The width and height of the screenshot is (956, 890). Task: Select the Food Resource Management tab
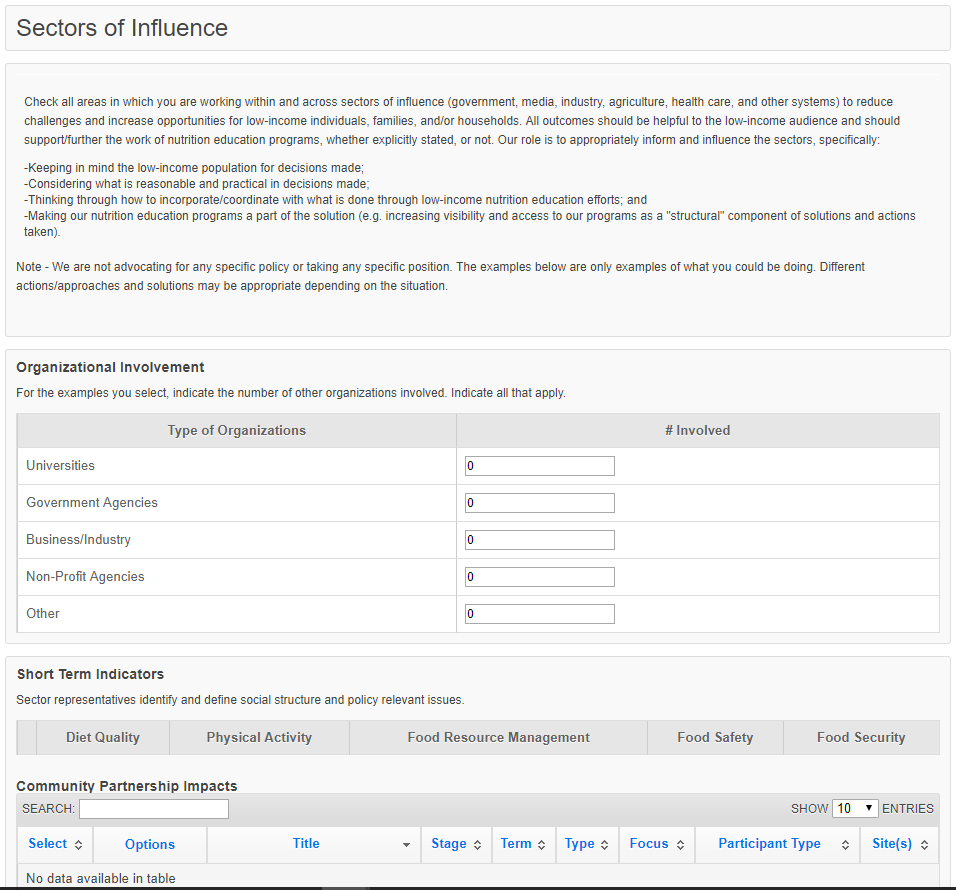[498, 738]
